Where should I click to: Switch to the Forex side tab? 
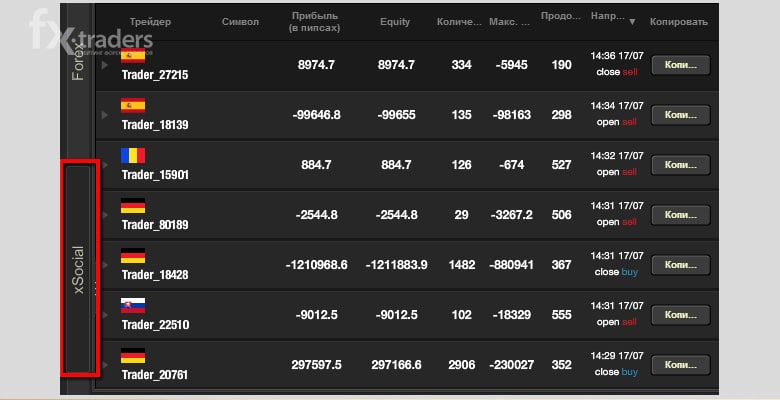[x=78, y=62]
